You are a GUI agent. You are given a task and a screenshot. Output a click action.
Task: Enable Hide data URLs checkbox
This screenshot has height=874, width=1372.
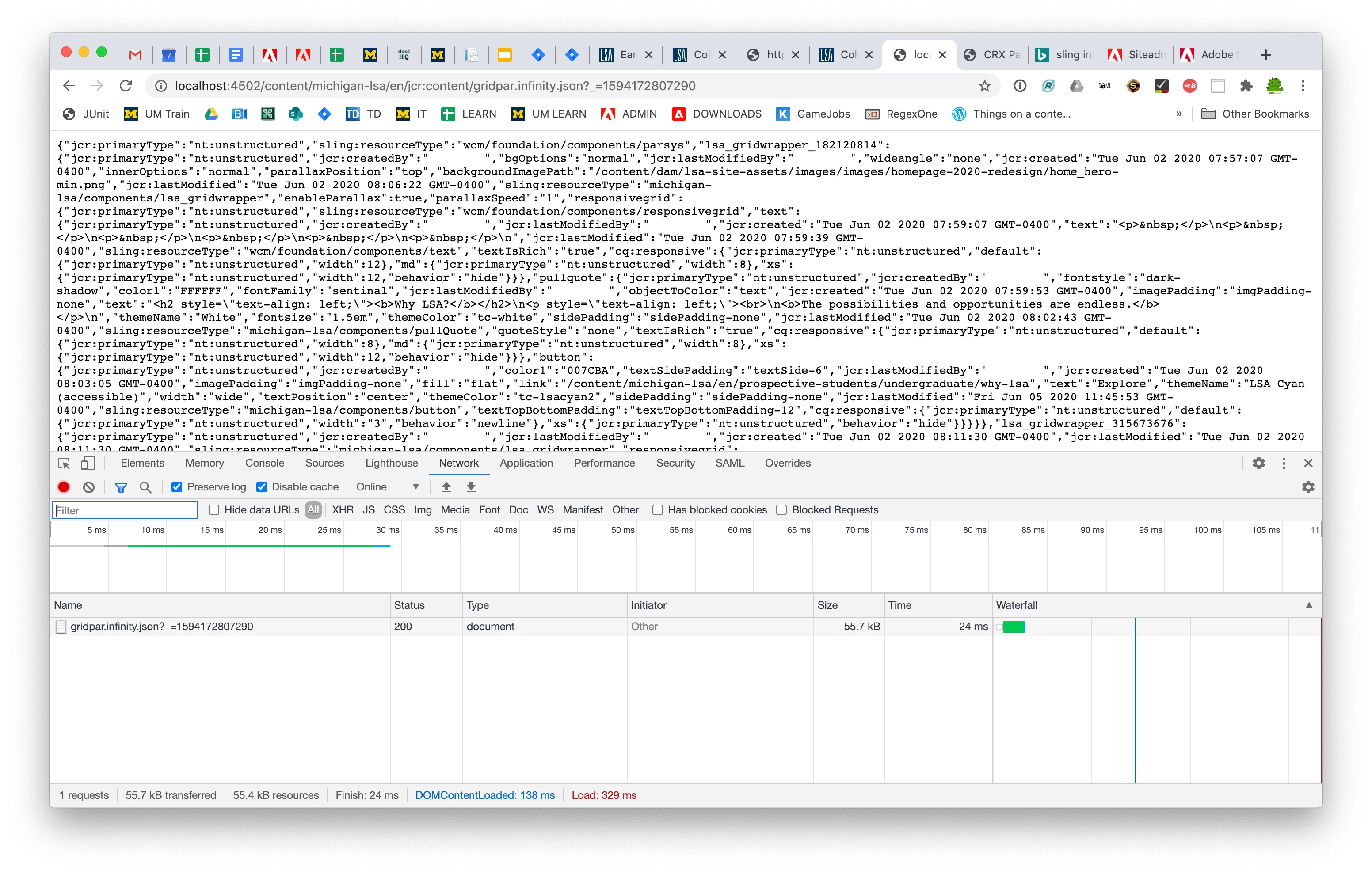213,510
